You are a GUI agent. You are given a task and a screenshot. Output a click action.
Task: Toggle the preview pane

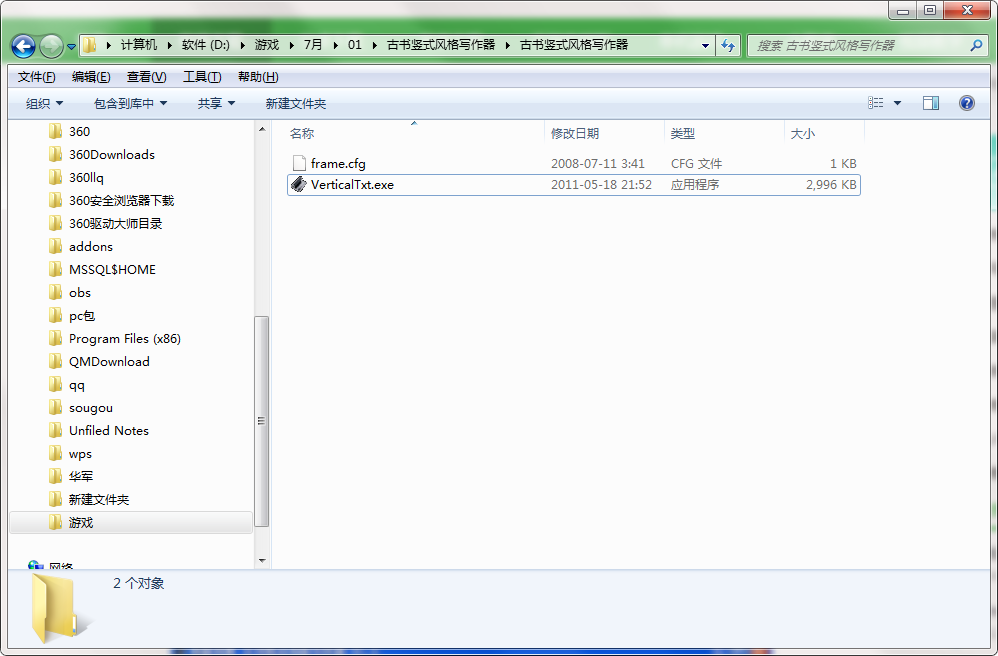pos(931,102)
